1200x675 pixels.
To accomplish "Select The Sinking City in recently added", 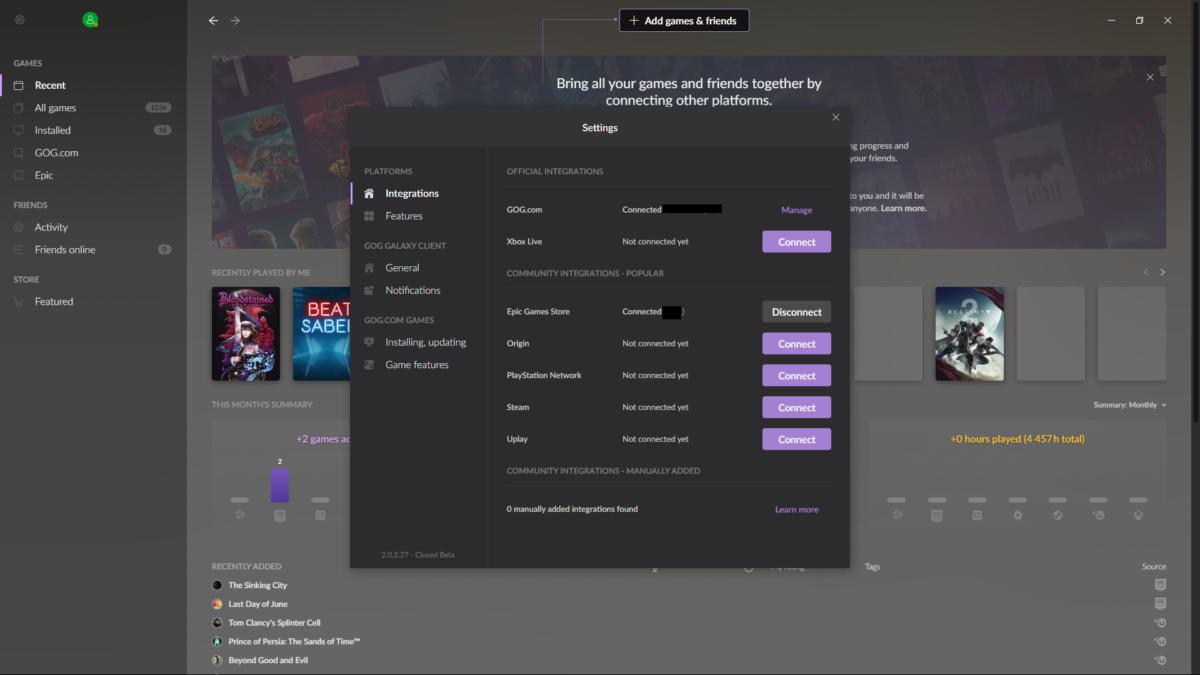I will [x=258, y=585].
